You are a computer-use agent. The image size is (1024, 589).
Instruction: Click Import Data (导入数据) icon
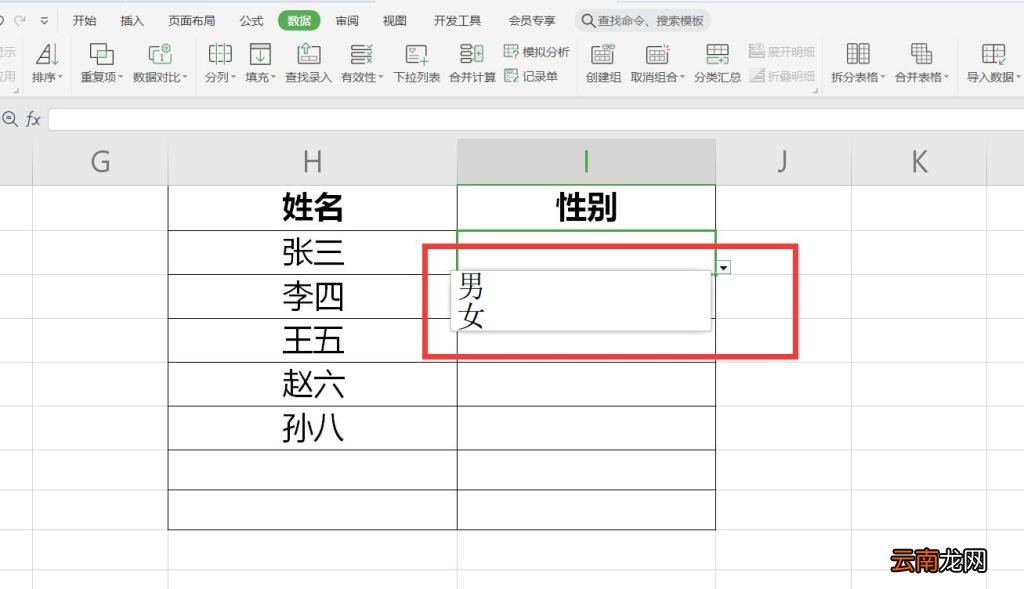[993, 54]
